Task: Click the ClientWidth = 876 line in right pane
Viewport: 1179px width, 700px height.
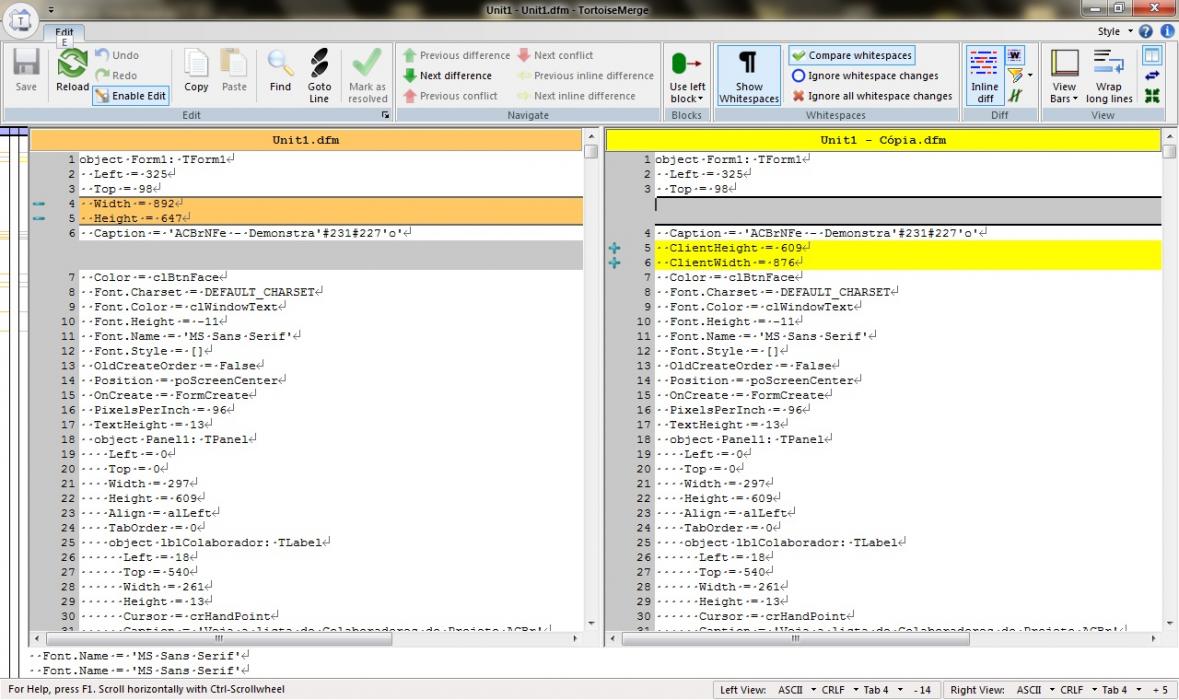Action: pos(908,262)
